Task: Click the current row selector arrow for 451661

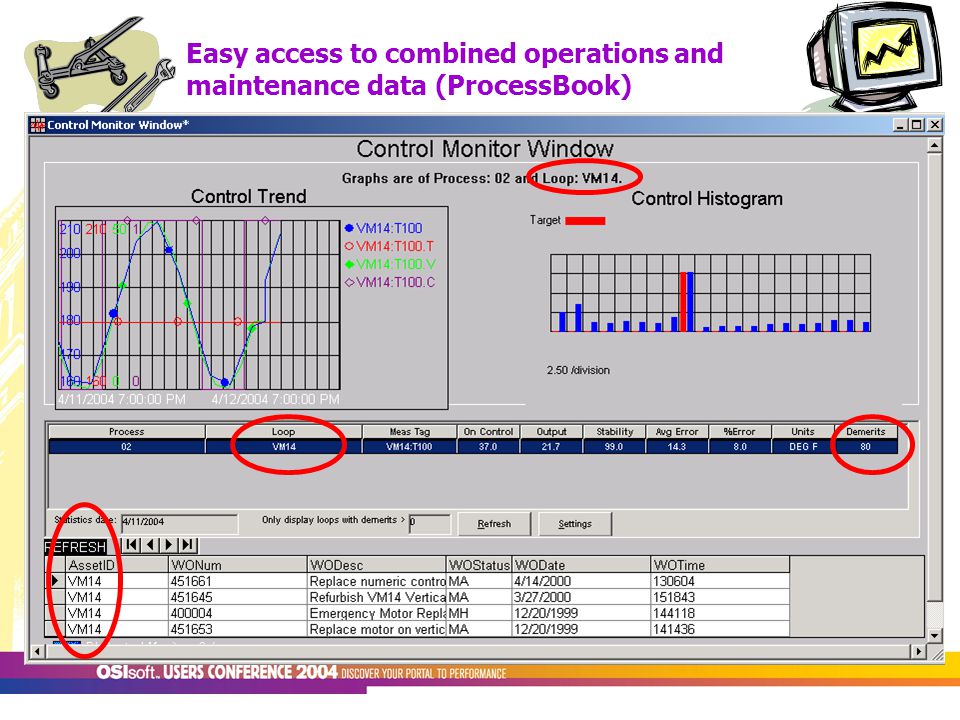Action: [56, 580]
